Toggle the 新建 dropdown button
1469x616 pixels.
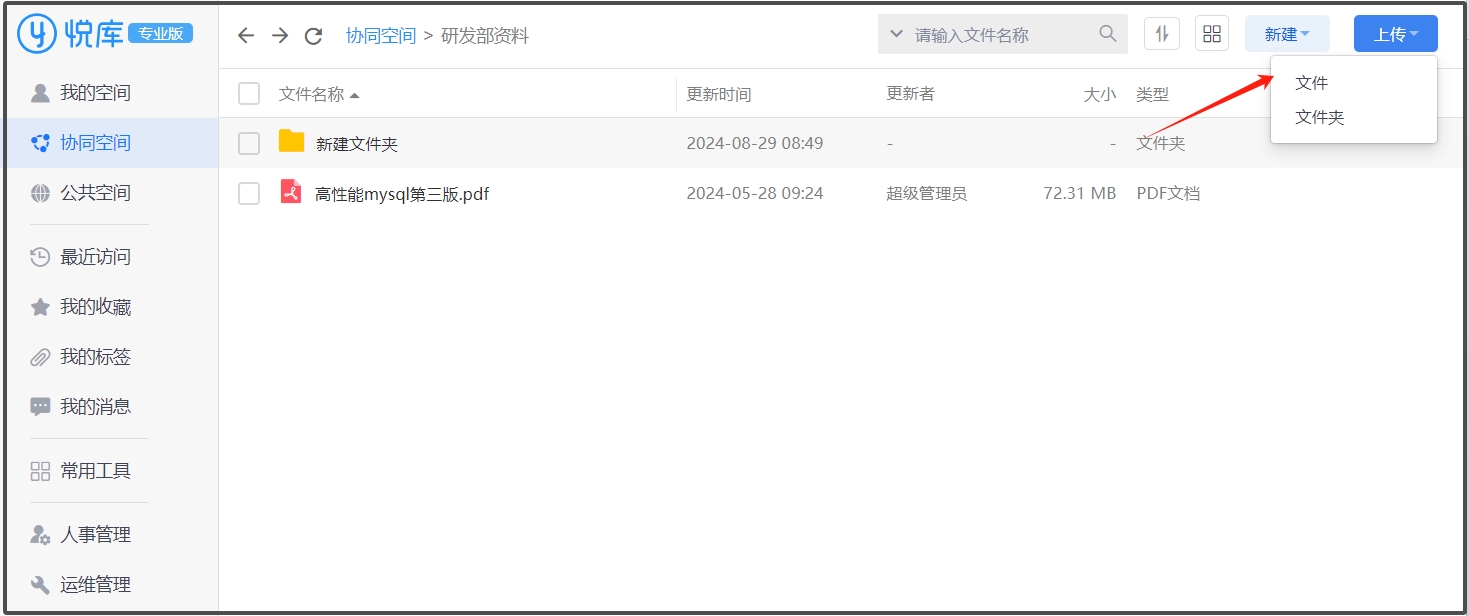1286,34
